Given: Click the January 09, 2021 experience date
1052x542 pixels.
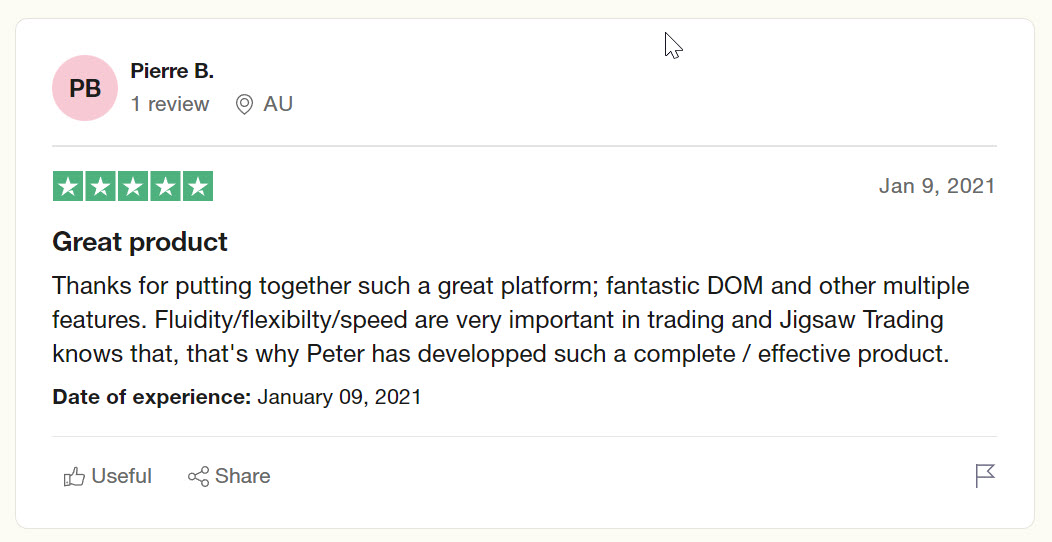Looking at the screenshot, I should pos(339,397).
